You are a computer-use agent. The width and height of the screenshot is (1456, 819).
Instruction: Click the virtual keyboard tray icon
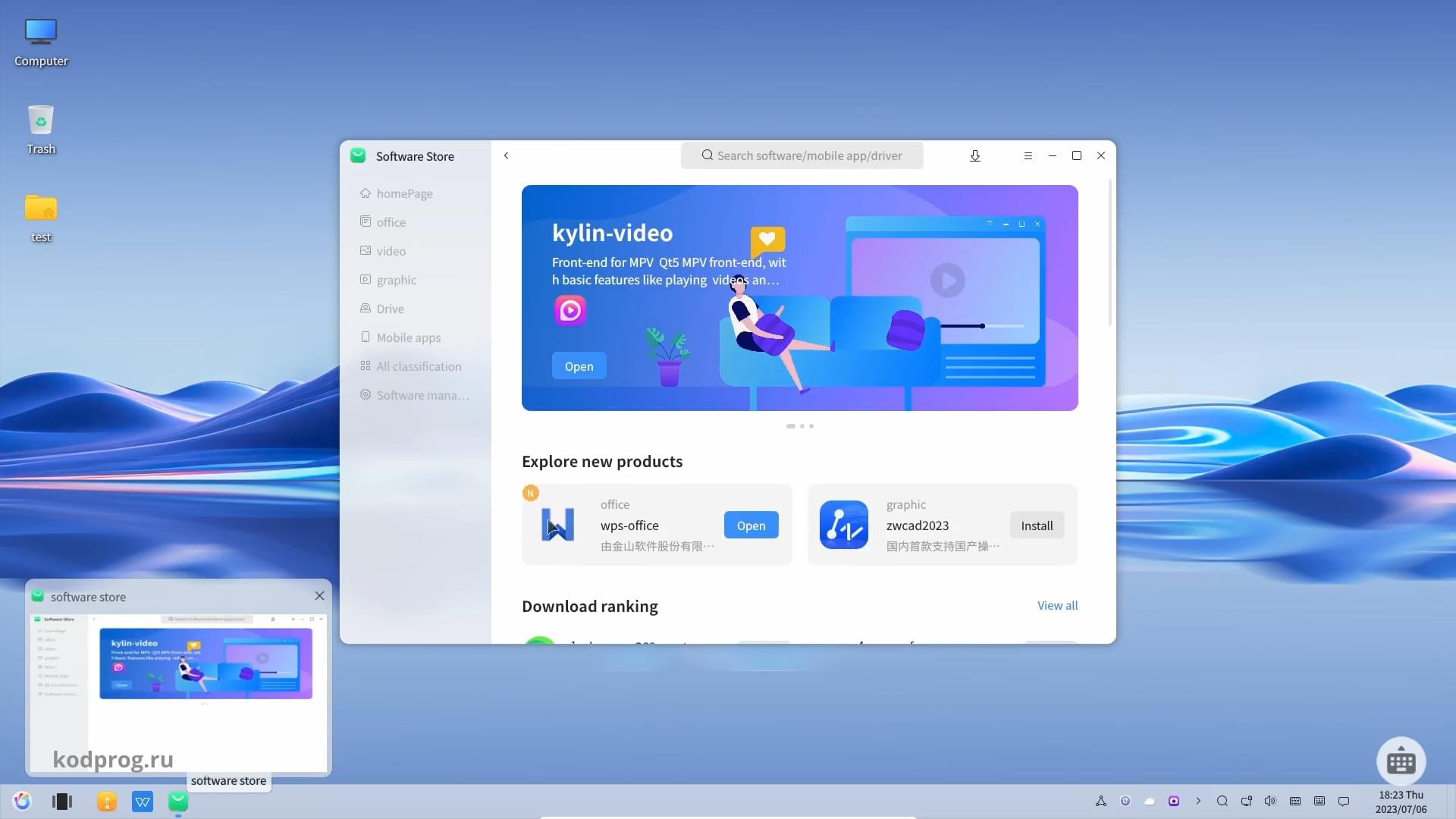(1319, 801)
